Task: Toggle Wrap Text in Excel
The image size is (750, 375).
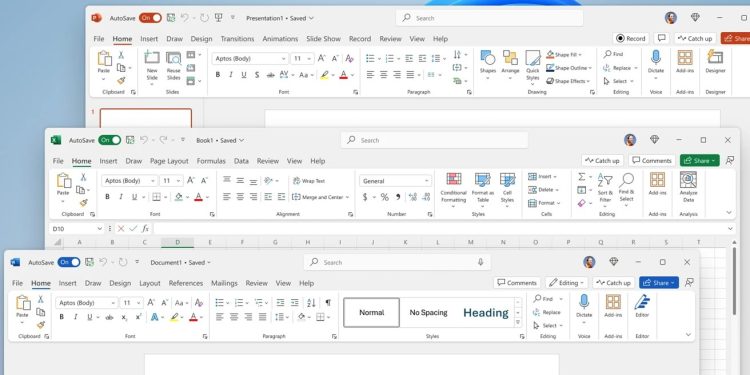Action: click(309, 181)
